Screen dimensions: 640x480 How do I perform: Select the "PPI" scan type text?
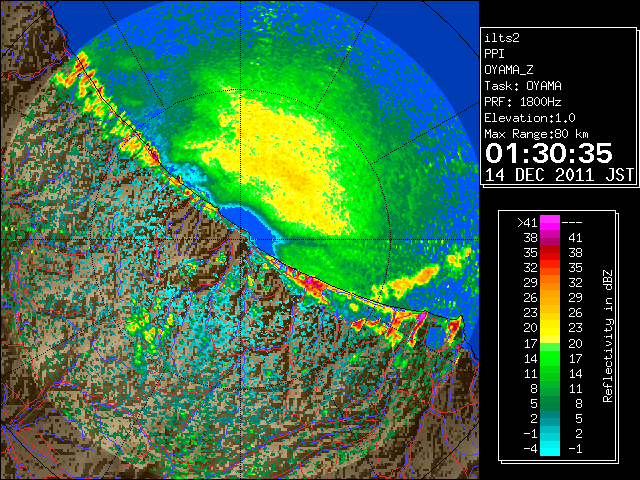tap(494, 54)
